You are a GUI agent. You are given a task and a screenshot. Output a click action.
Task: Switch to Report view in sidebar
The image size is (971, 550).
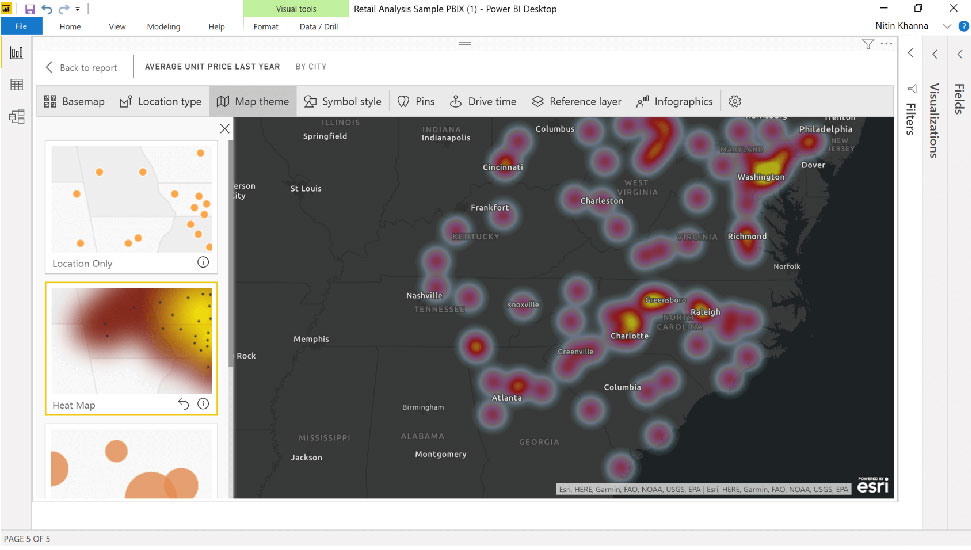[x=16, y=53]
